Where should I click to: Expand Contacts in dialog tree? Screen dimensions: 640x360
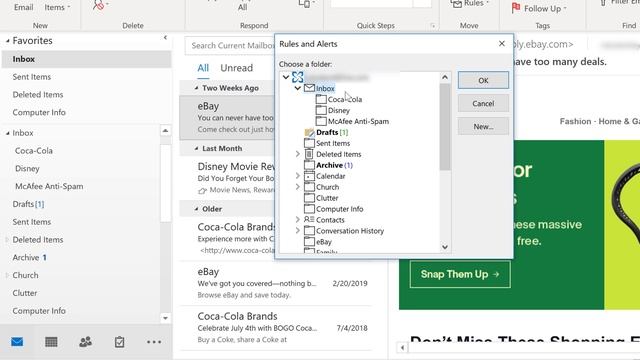click(298, 220)
